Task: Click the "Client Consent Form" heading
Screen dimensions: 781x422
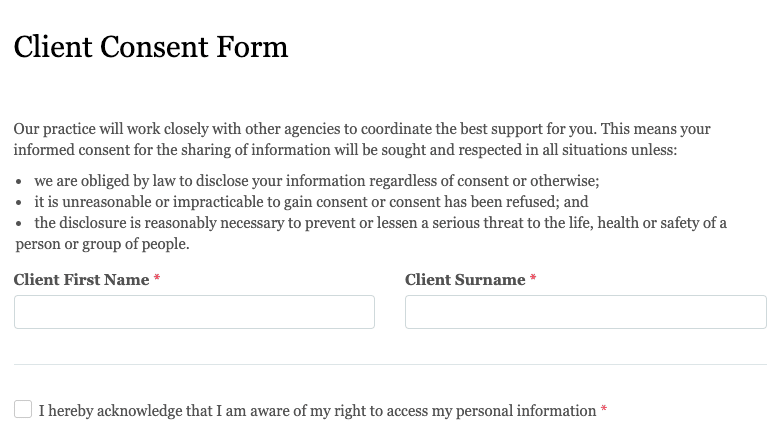Action: (151, 47)
